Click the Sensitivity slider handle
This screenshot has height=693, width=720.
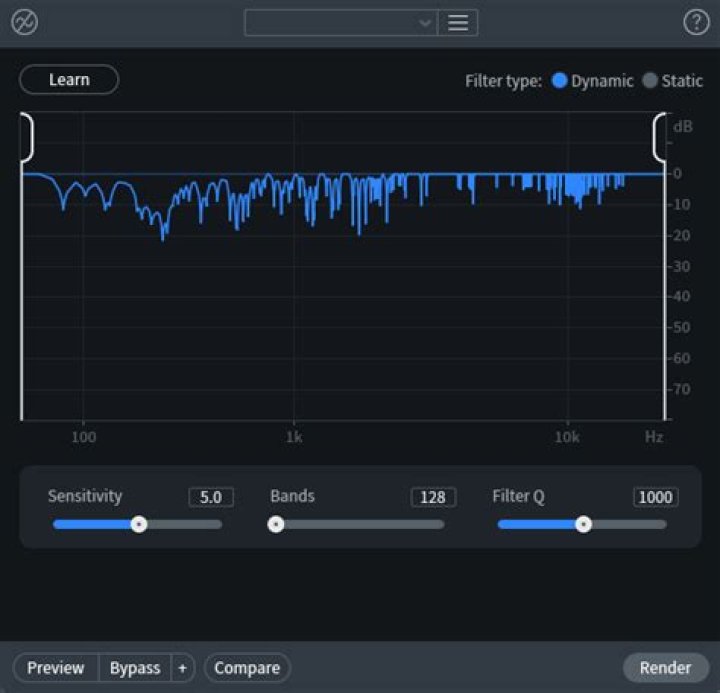click(139, 524)
